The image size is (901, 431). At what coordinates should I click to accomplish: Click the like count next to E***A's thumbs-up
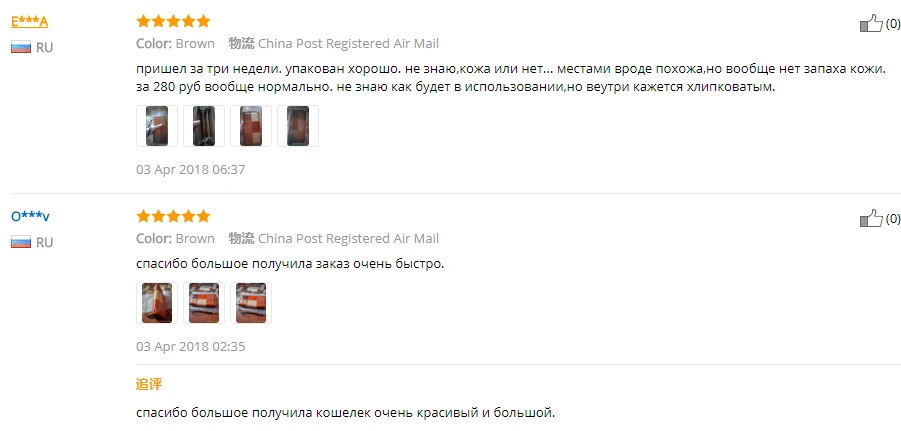(x=893, y=24)
